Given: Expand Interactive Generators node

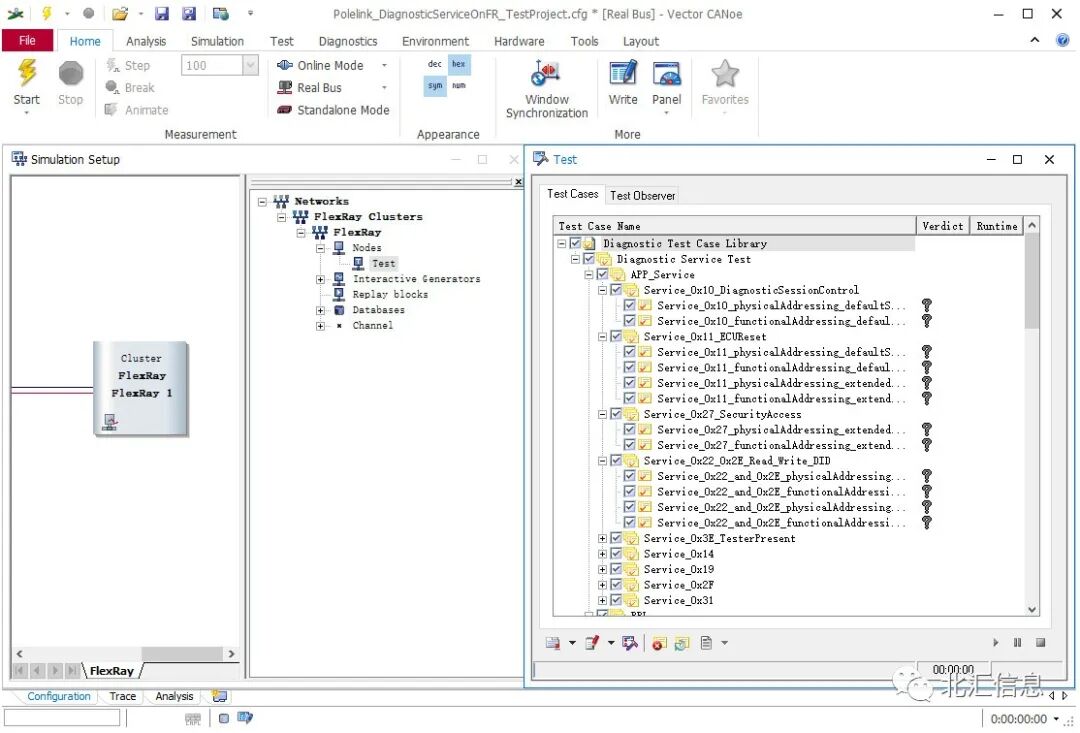Looking at the screenshot, I should coord(320,279).
